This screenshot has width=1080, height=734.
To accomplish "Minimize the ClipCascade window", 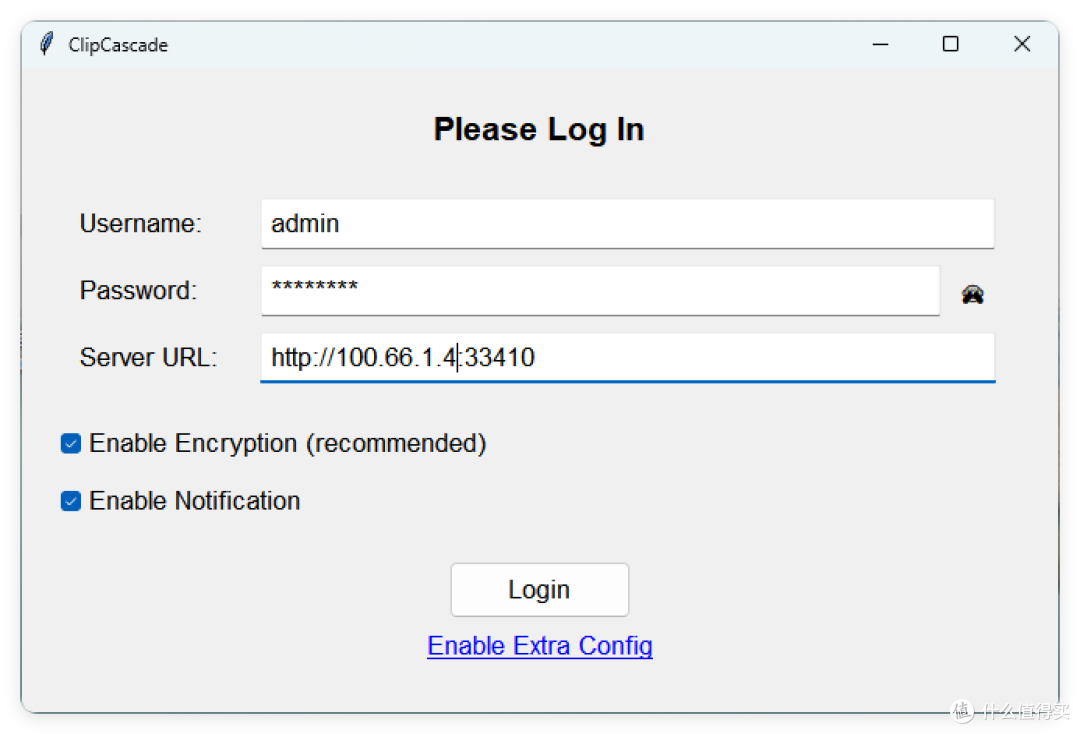I will (x=880, y=44).
